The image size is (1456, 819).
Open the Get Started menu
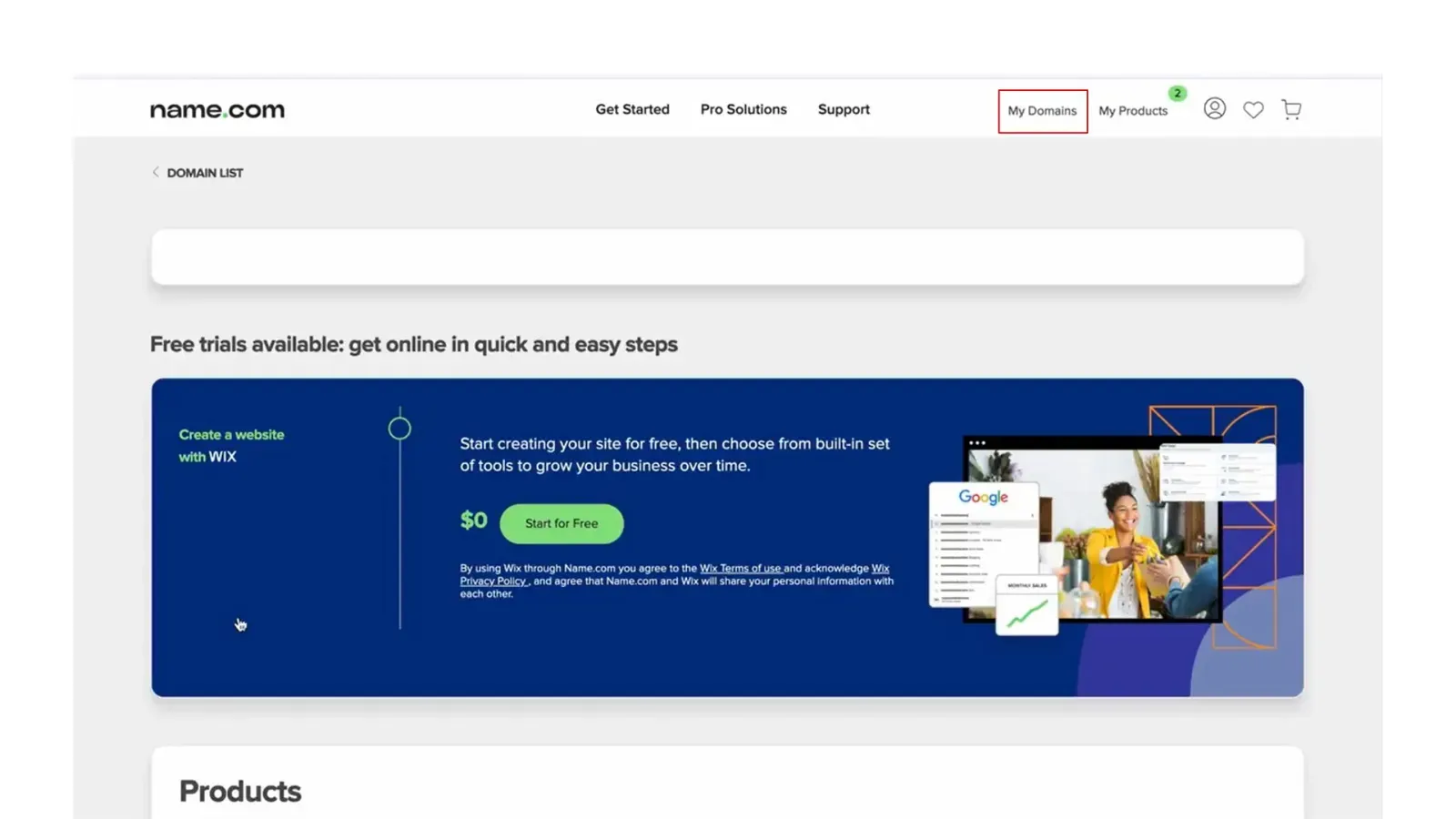click(632, 109)
